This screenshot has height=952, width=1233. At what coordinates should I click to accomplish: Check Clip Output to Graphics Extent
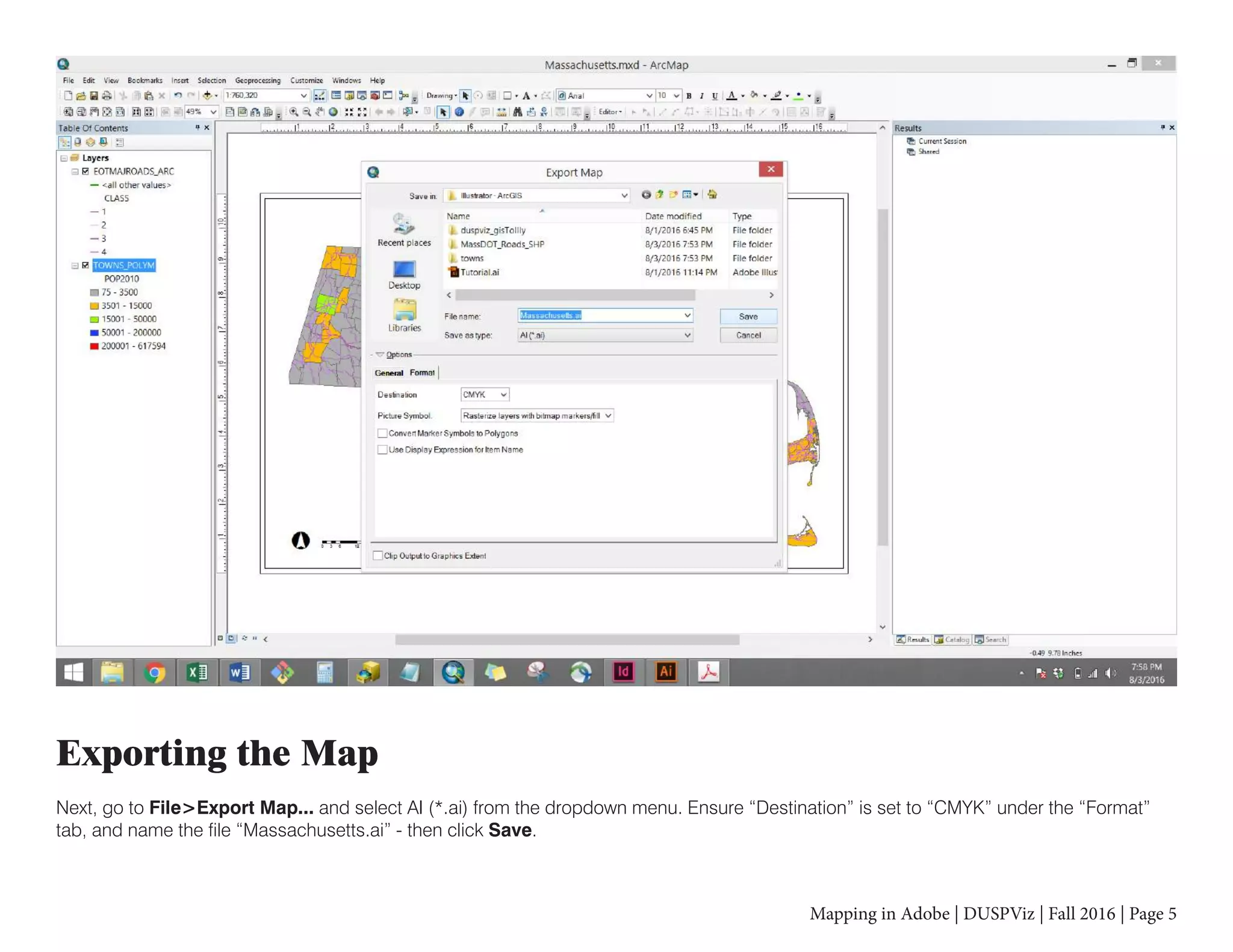(x=378, y=555)
